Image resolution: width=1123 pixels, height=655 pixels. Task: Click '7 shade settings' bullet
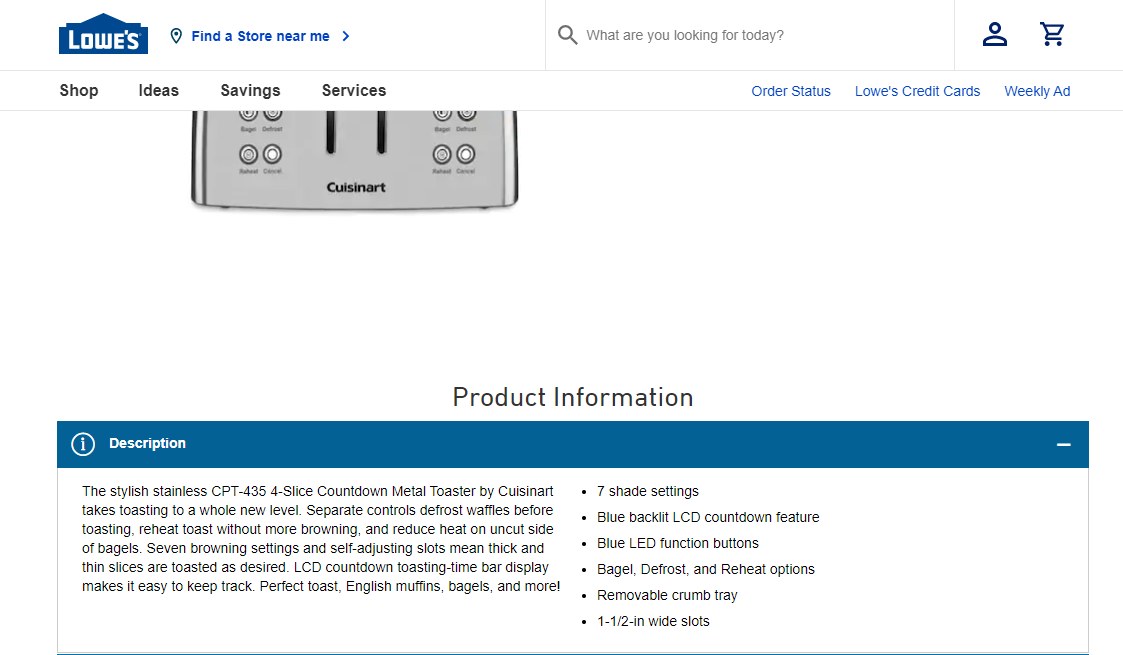click(647, 491)
